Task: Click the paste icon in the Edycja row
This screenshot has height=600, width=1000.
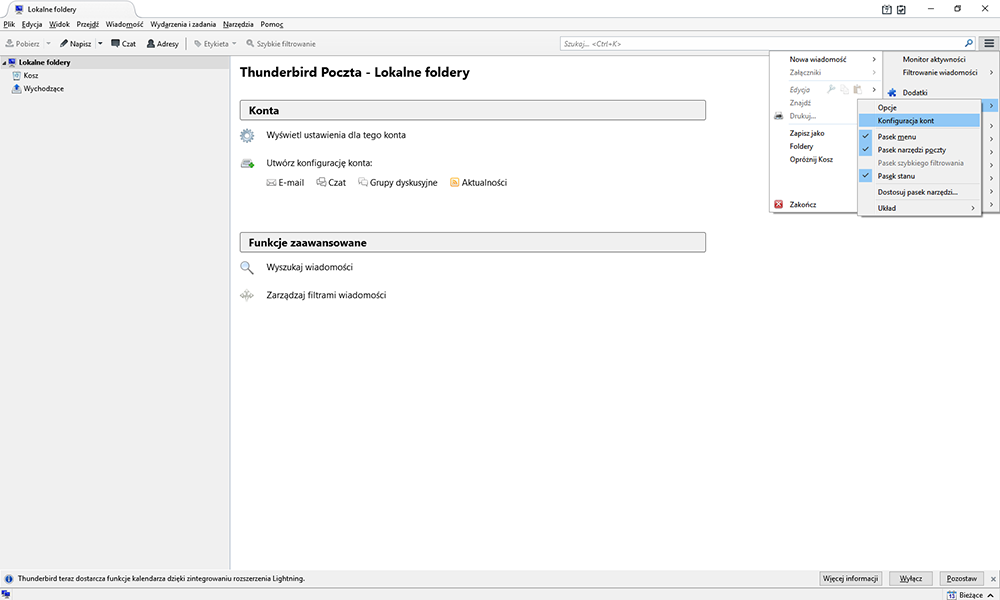Action: point(858,89)
